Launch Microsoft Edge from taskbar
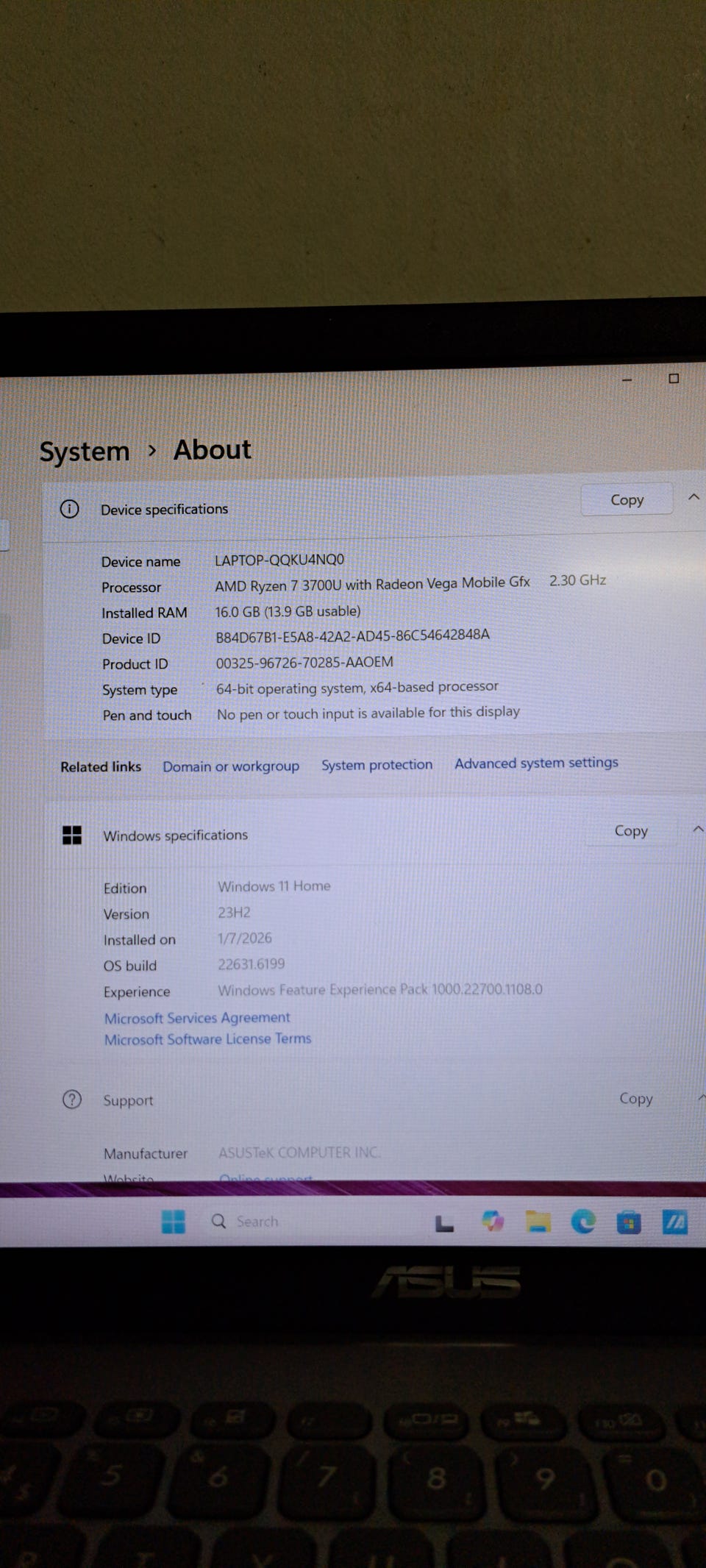Image resolution: width=706 pixels, height=1568 pixels. click(583, 1222)
